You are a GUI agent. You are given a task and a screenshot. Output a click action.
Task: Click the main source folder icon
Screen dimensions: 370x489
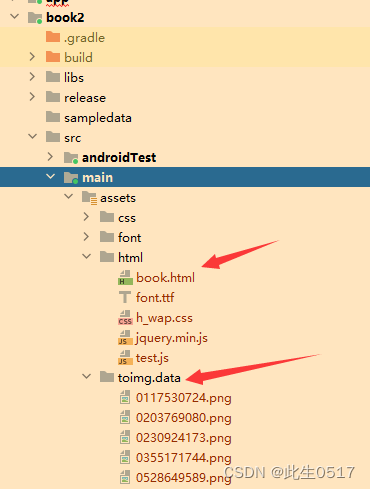(x=71, y=177)
